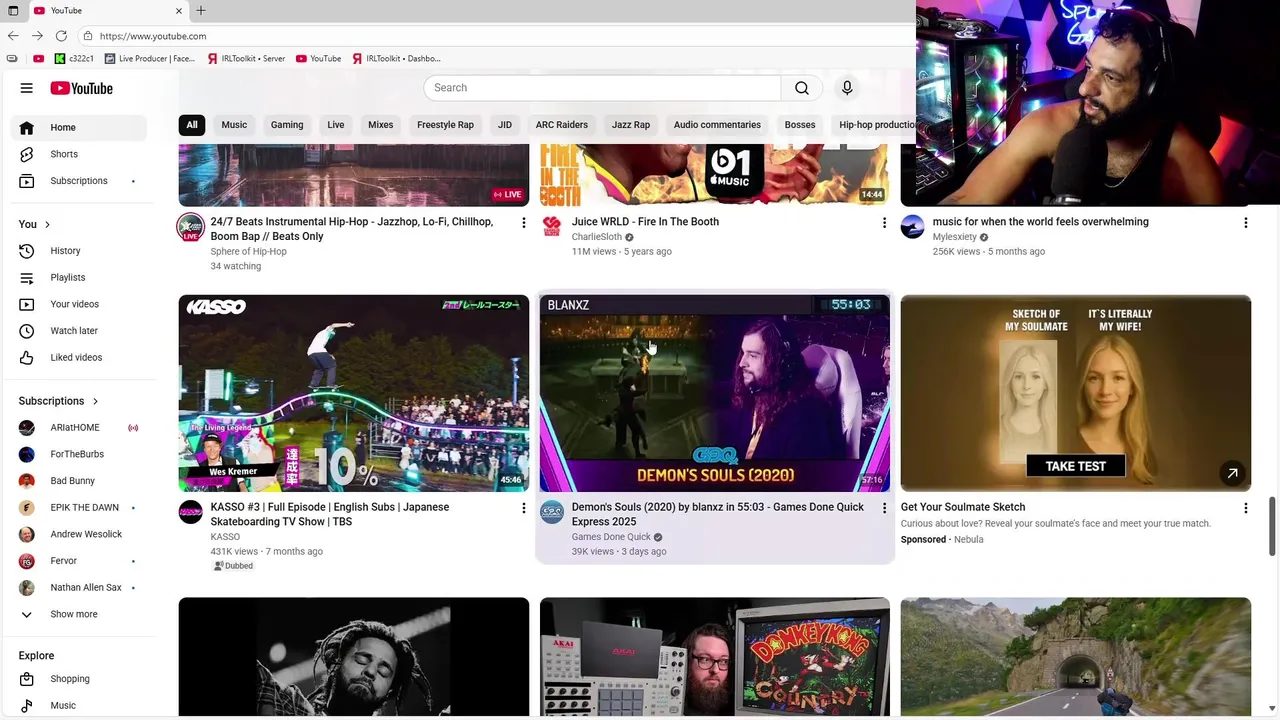Open Music under Explore
1280x720 pixels.
(79, 705)
